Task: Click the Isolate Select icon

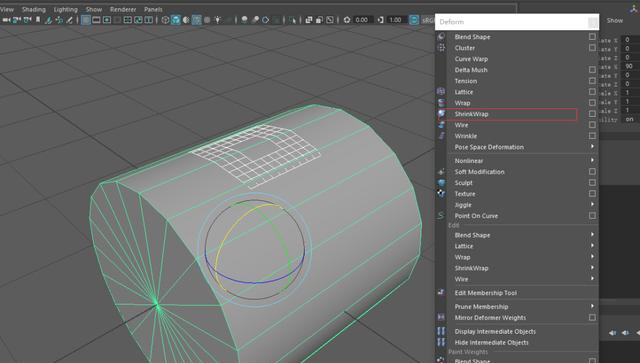Action: click(x=292, y=20)
